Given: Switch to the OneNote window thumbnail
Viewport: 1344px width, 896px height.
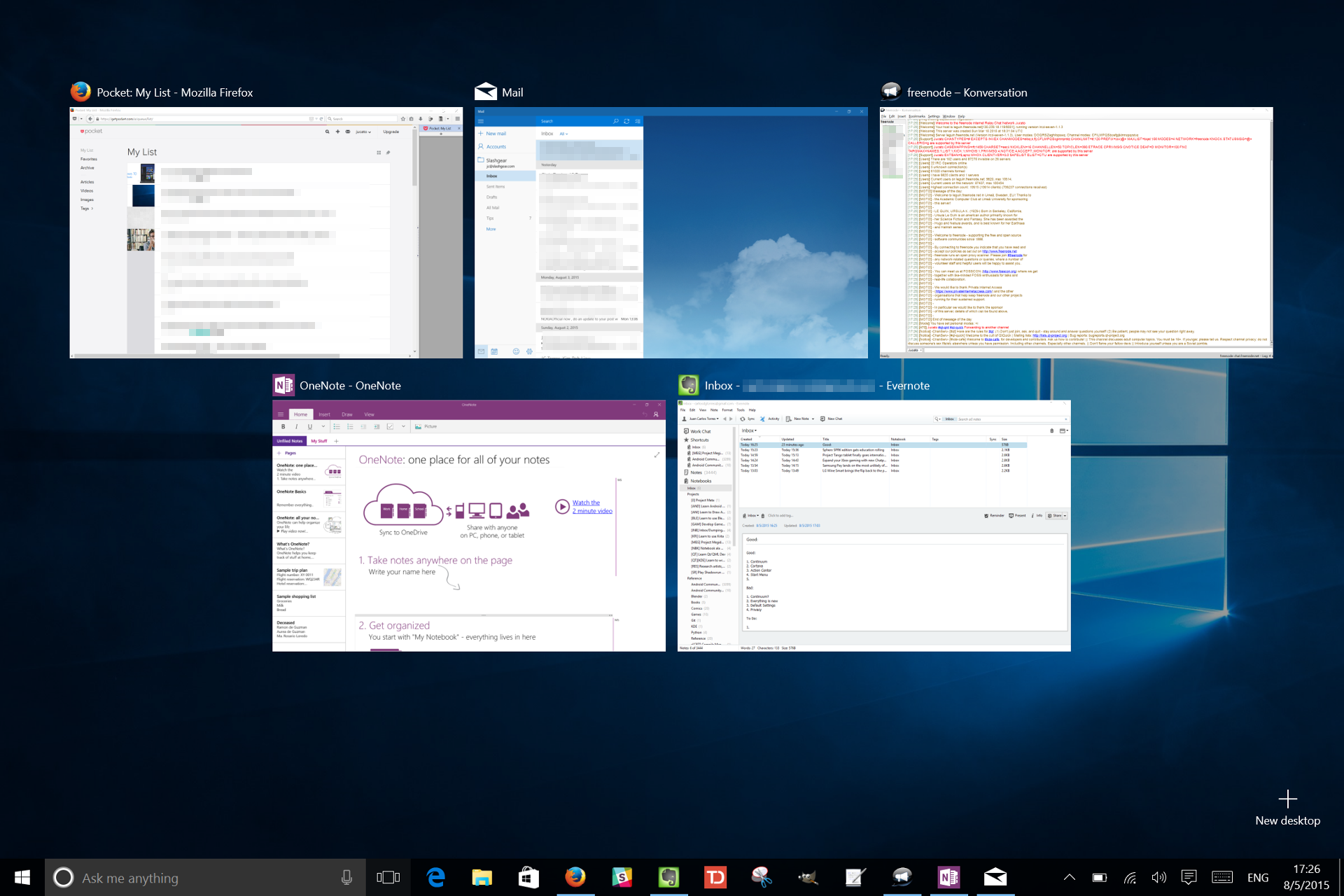Looking at the screenshot, I should (x=468, y=526).
